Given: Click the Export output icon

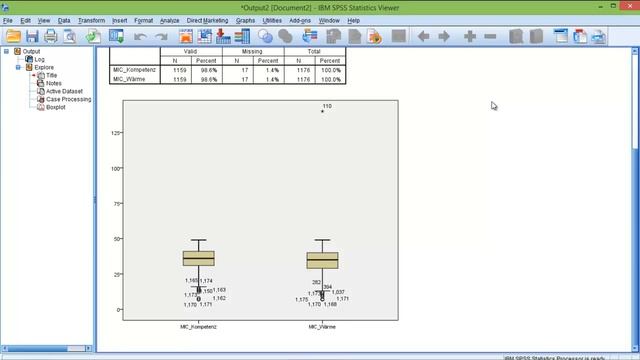Looking at the screenshot, I should (x=93, y=36).
